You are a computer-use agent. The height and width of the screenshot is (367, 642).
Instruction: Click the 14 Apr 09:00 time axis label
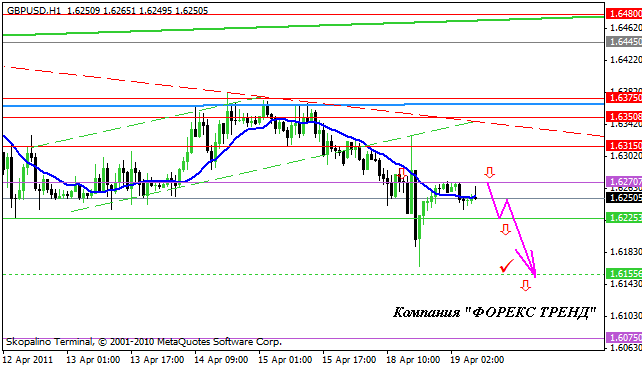click(x=221, y=360)
